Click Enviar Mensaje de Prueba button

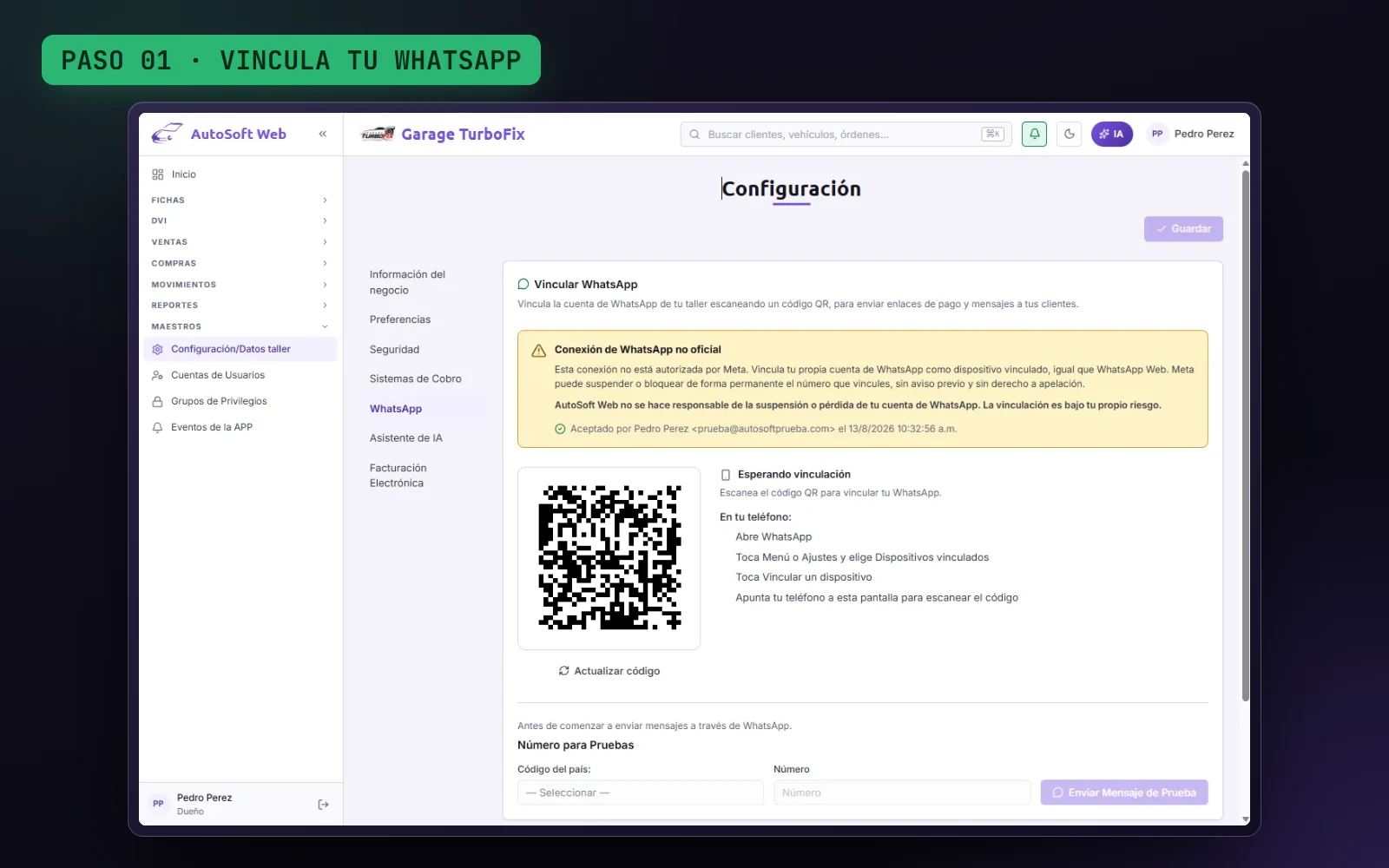(1124, 792)
